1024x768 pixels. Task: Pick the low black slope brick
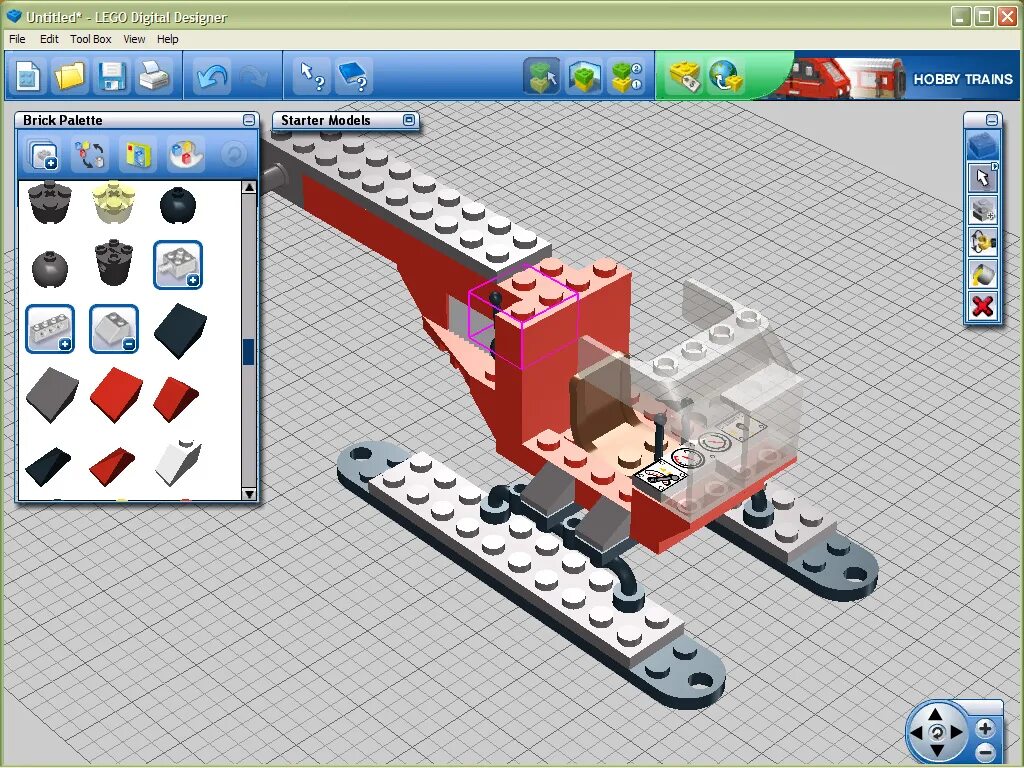tap(48, 466)
